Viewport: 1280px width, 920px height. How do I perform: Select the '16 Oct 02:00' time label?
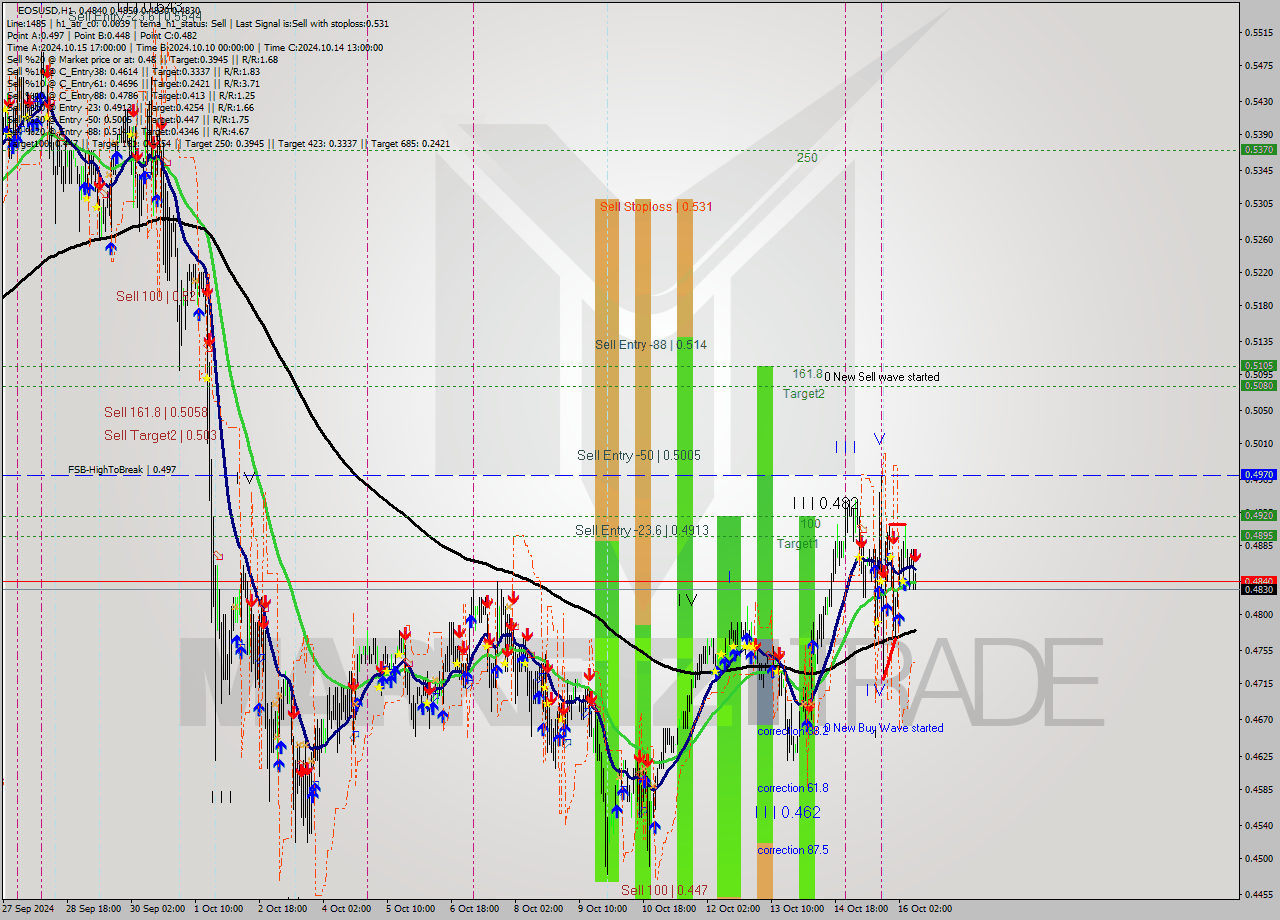[926, 909]
